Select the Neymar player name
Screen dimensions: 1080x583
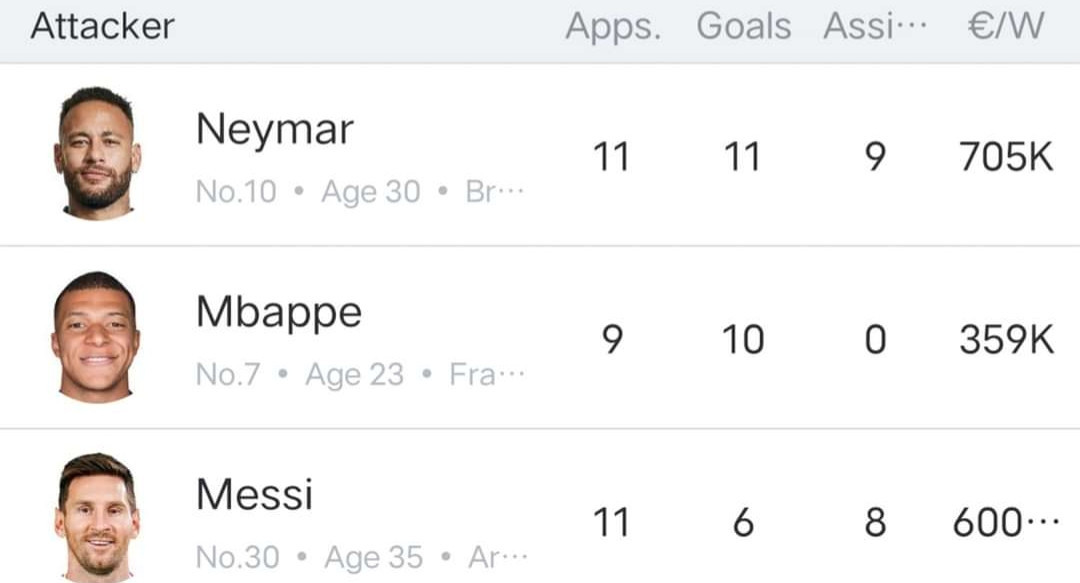[274, 130]
